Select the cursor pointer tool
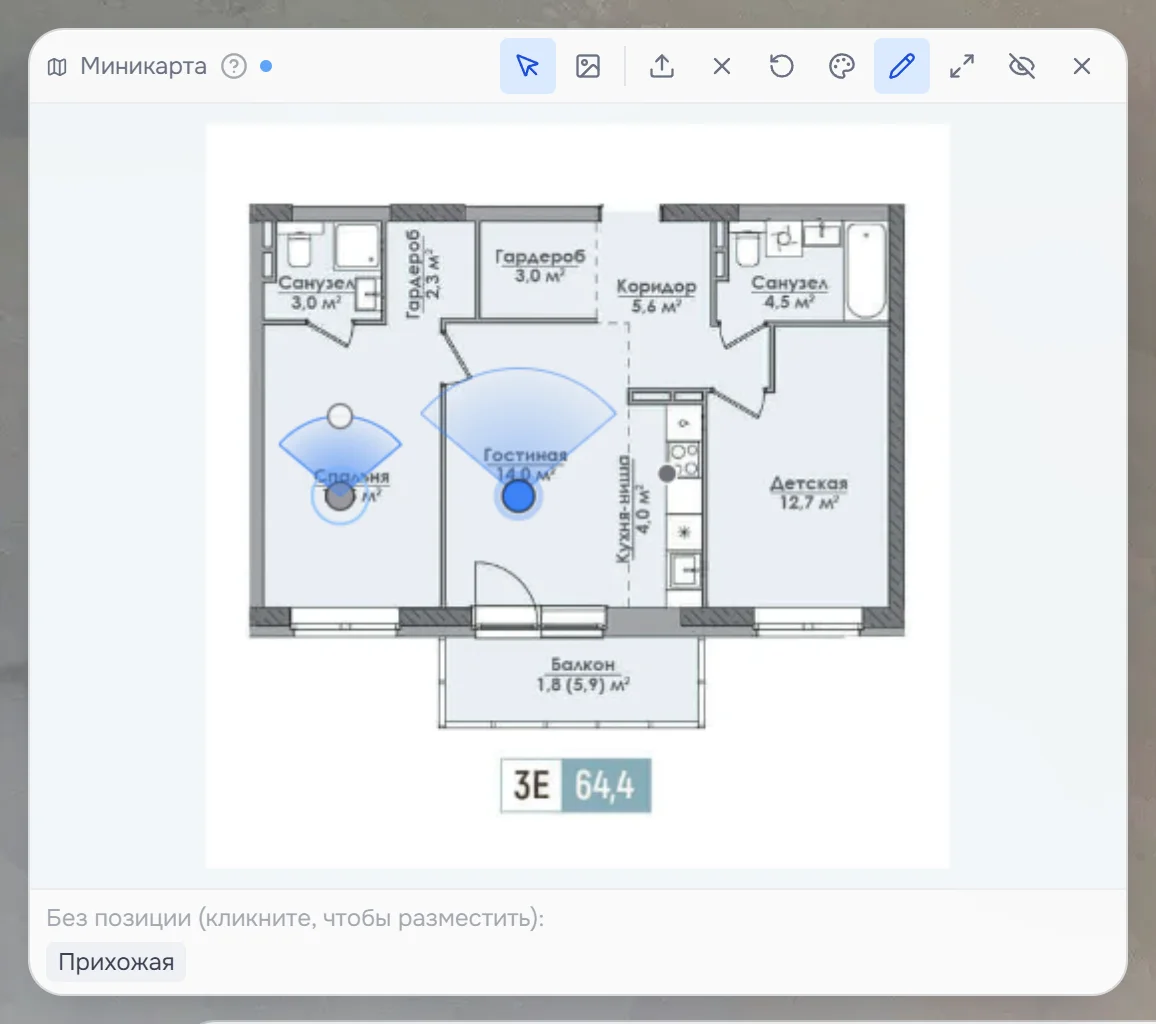Screen dimensions: 1156x1024 coord(528,66)
